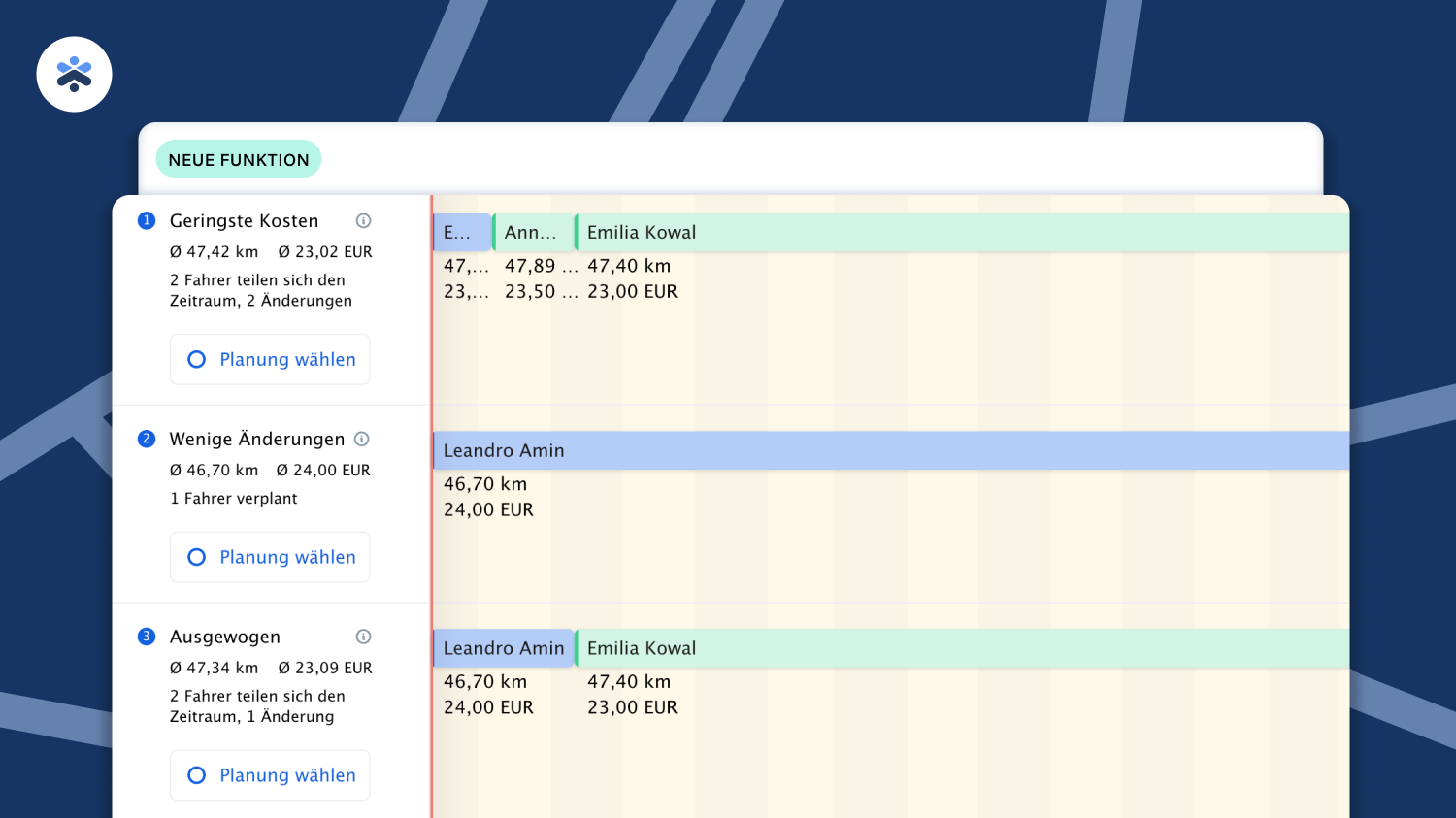
Task: Select Planung wählen radio under Ausgewogen
Action: pyautogui.click(x=197, y=776)
